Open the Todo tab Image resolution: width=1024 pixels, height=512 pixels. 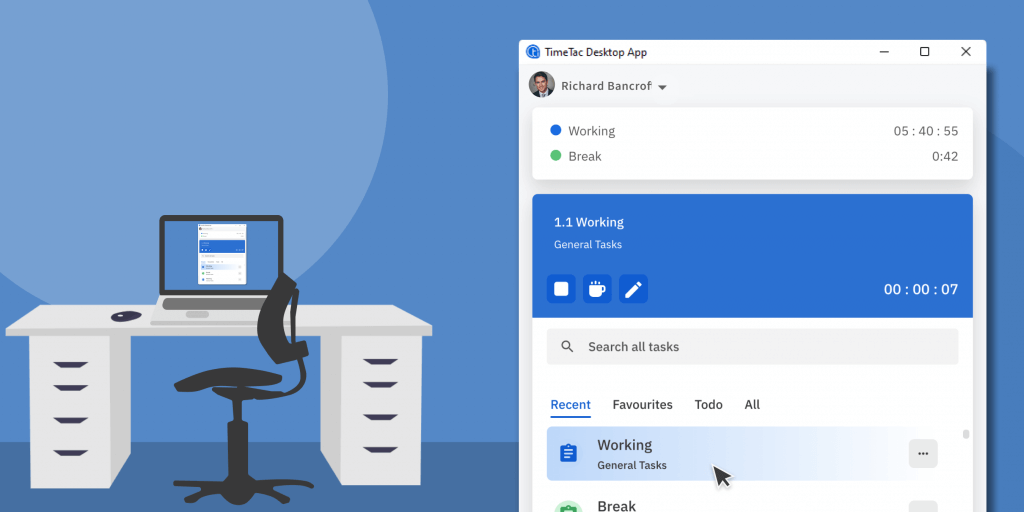pos(708,405)
